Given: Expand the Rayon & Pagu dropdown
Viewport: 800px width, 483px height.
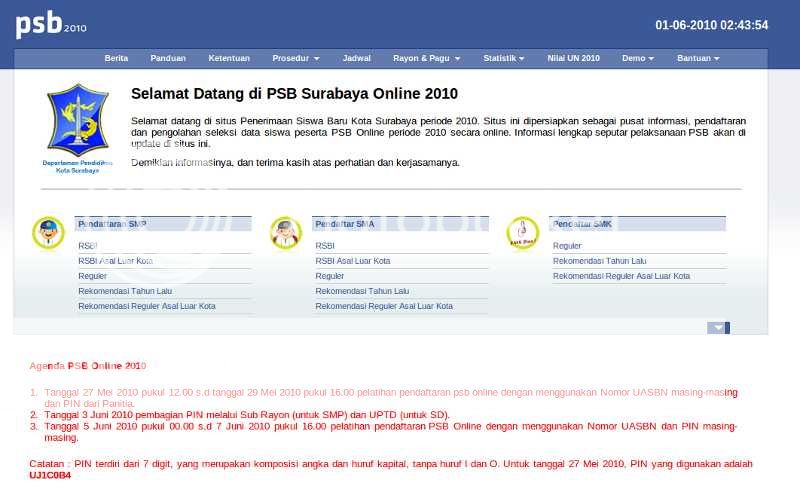Looking at the screenshot, I should [427, 58].
